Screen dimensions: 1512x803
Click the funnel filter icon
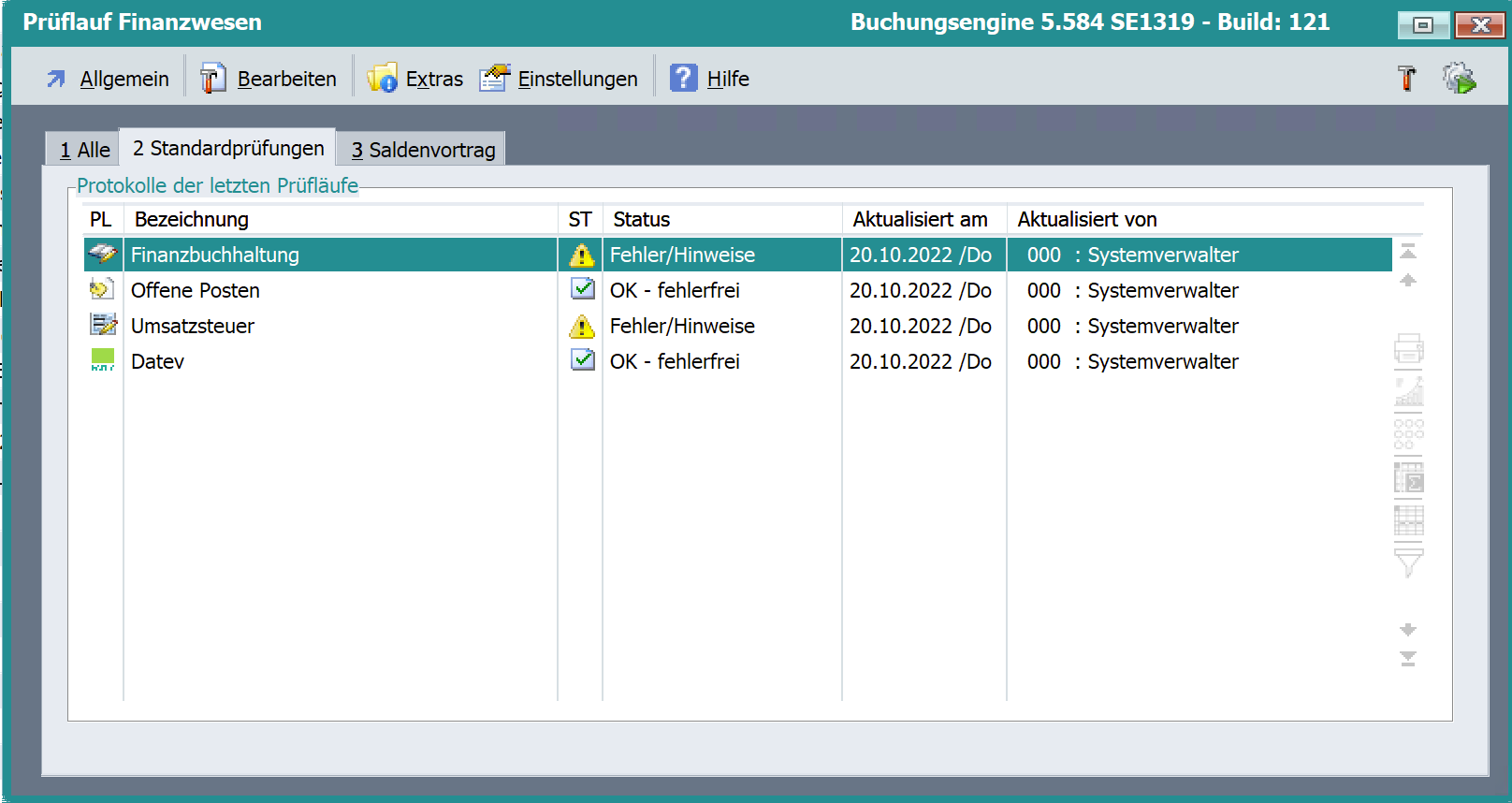1408,562
